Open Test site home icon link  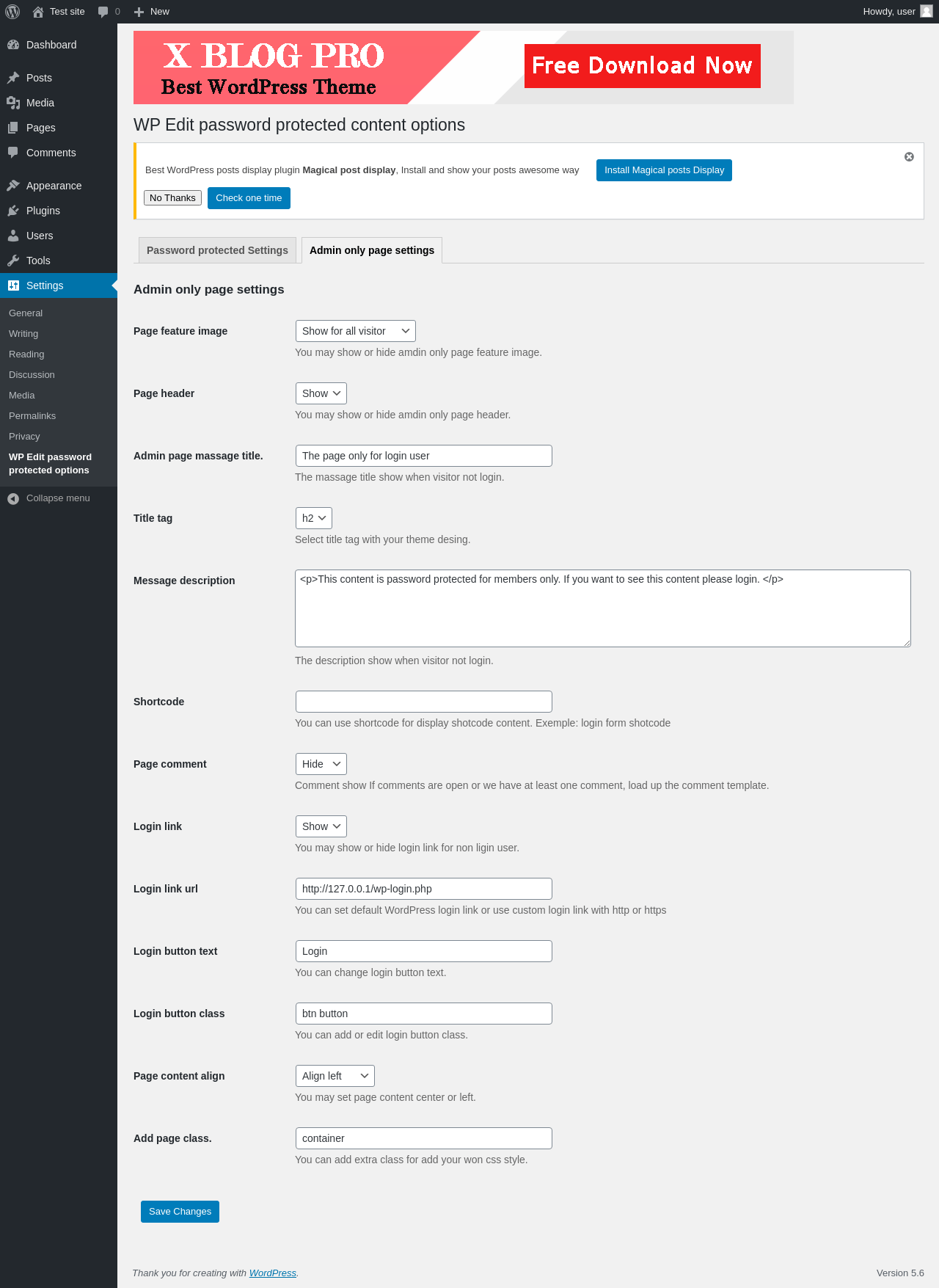38,12
